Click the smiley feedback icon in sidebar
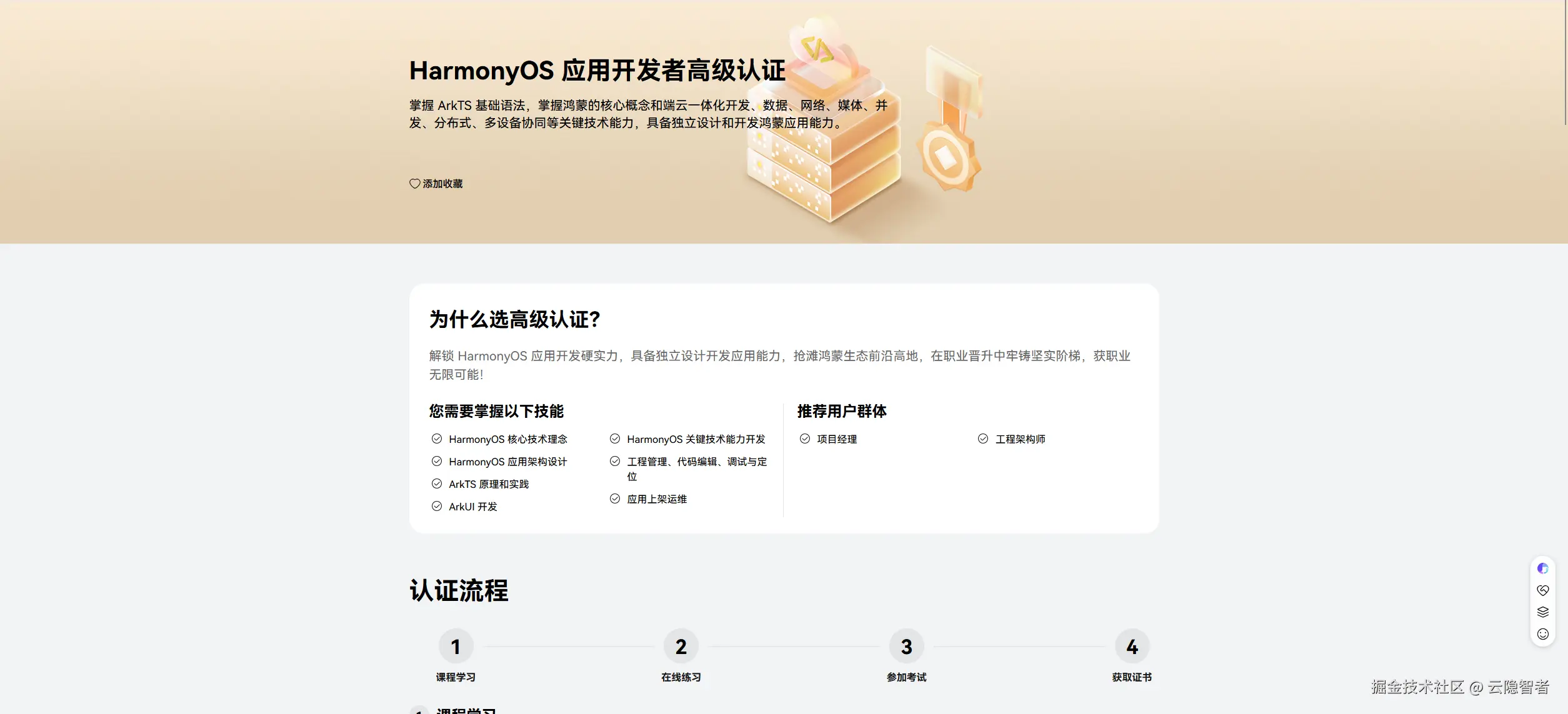This screenshot has width=1568, height=714. coord(1542,634)
